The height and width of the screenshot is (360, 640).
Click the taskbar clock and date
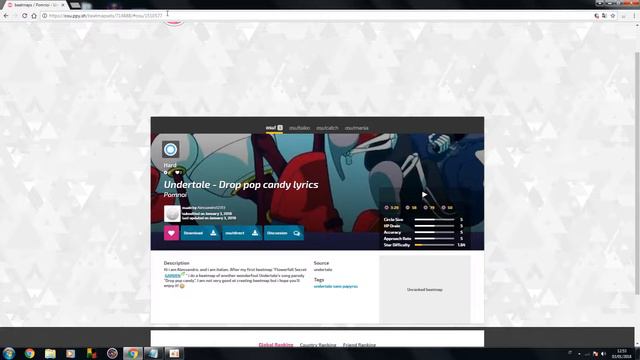[x=622, y=353]
